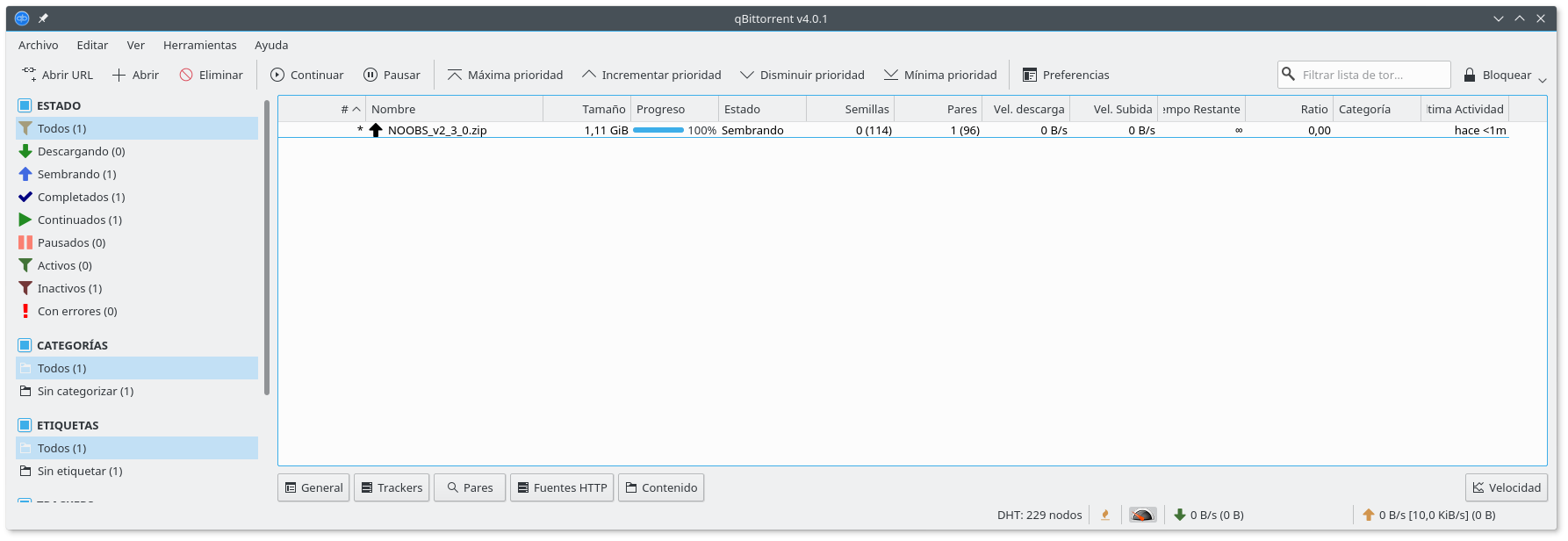1568x541 pixels.
Task: Click Mínima prioridad in the toolbar
Action: (940, 75)
